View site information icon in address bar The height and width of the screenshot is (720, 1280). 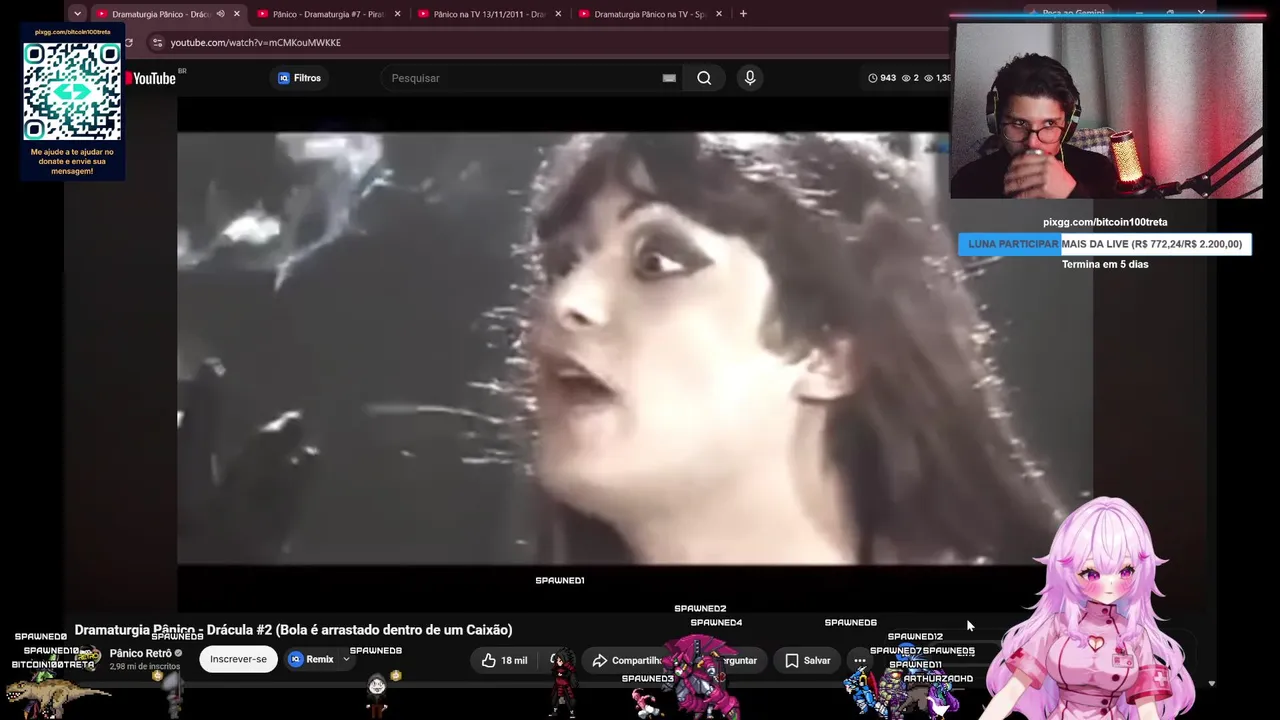(x=157, y=43)
